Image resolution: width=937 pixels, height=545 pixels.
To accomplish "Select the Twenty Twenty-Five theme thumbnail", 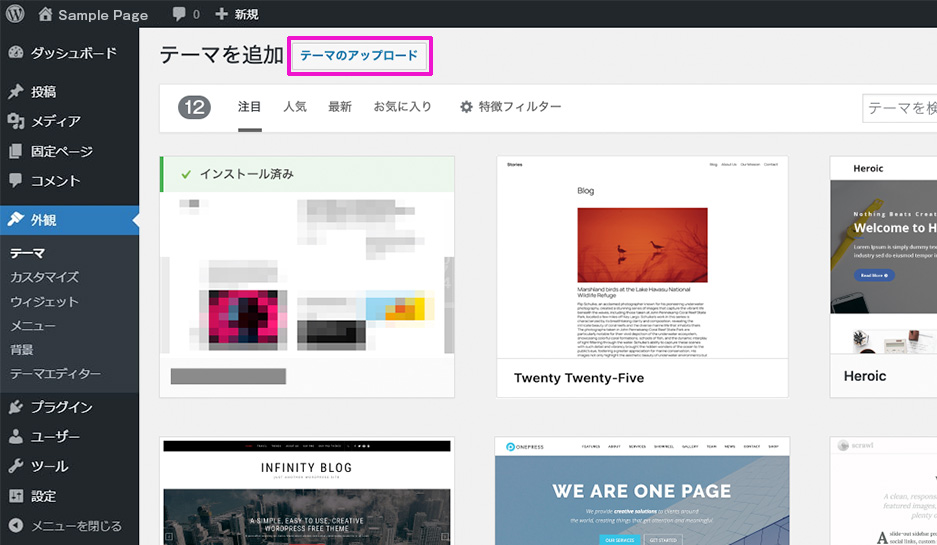I will coord(642,258).
